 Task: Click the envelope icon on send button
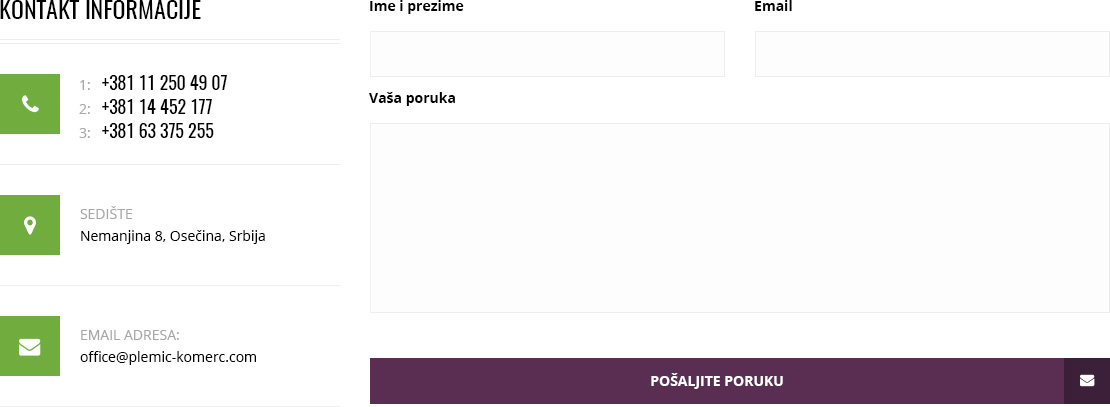1087,381
